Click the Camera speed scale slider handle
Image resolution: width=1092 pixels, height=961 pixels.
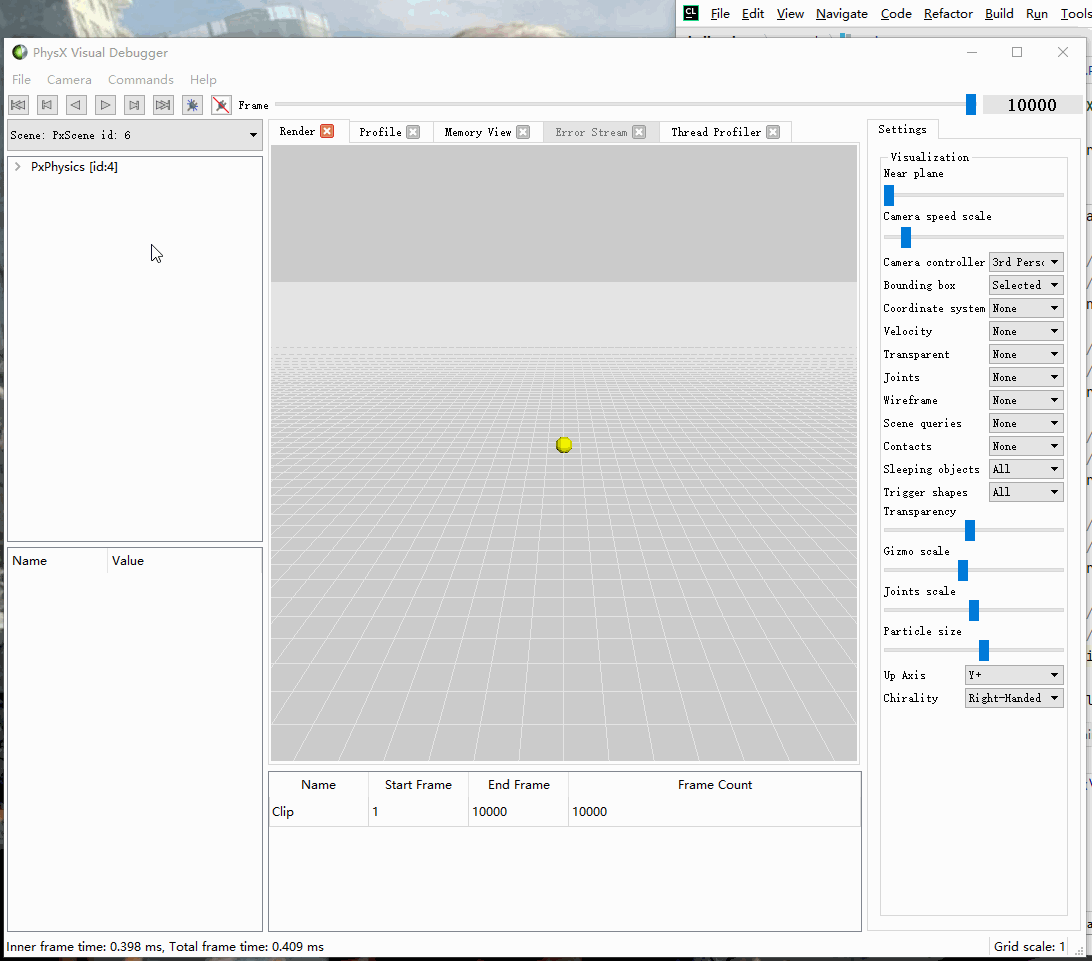[x=906, y=237]
